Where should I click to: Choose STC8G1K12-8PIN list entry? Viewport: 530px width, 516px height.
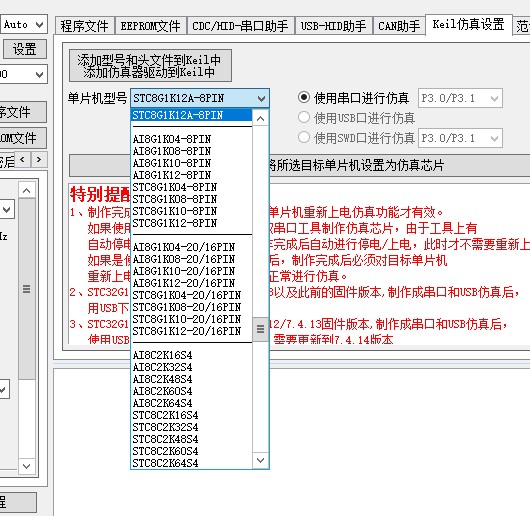click(191, 223)
